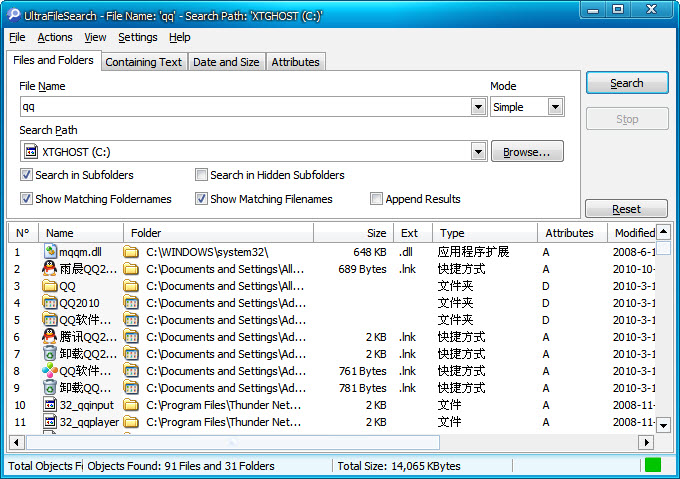Click the 32_qqinput file icon
This screenshot has width=680, height=479.
click(x=51, y=405)
